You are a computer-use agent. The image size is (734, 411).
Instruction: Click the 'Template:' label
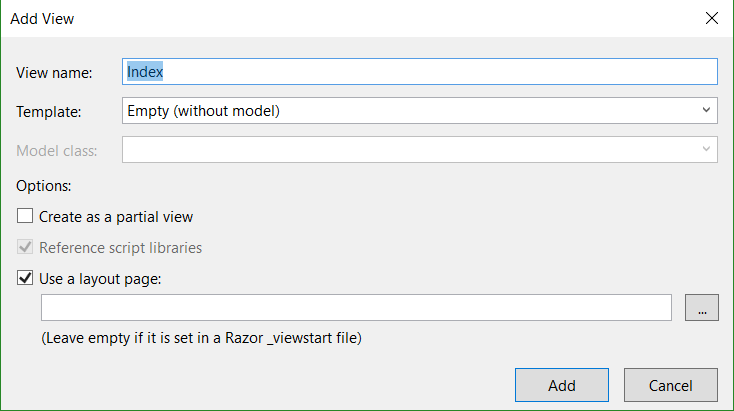pyautogui.click(x=49, y=112)
